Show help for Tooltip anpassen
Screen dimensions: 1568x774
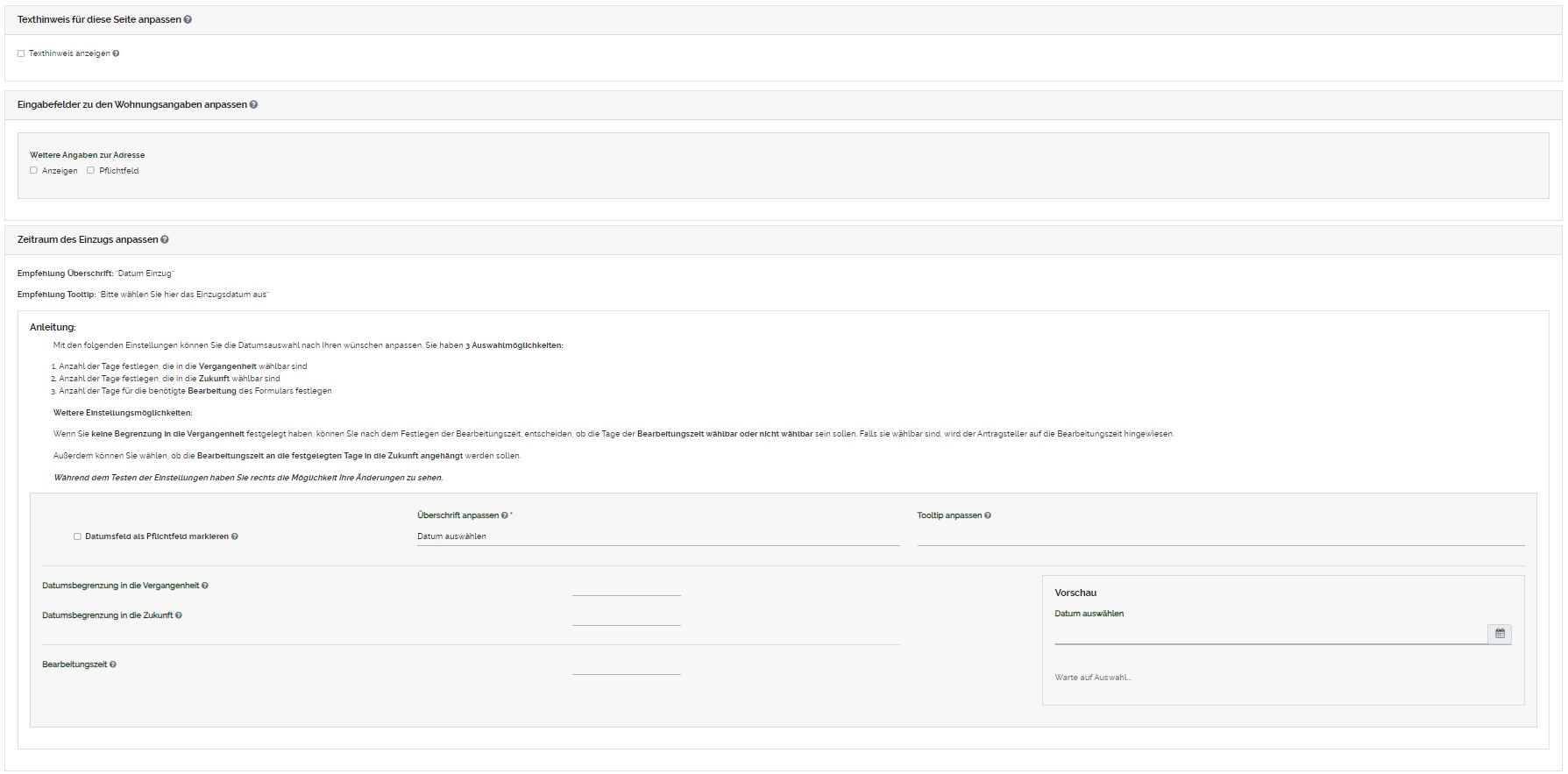(988, 515)
